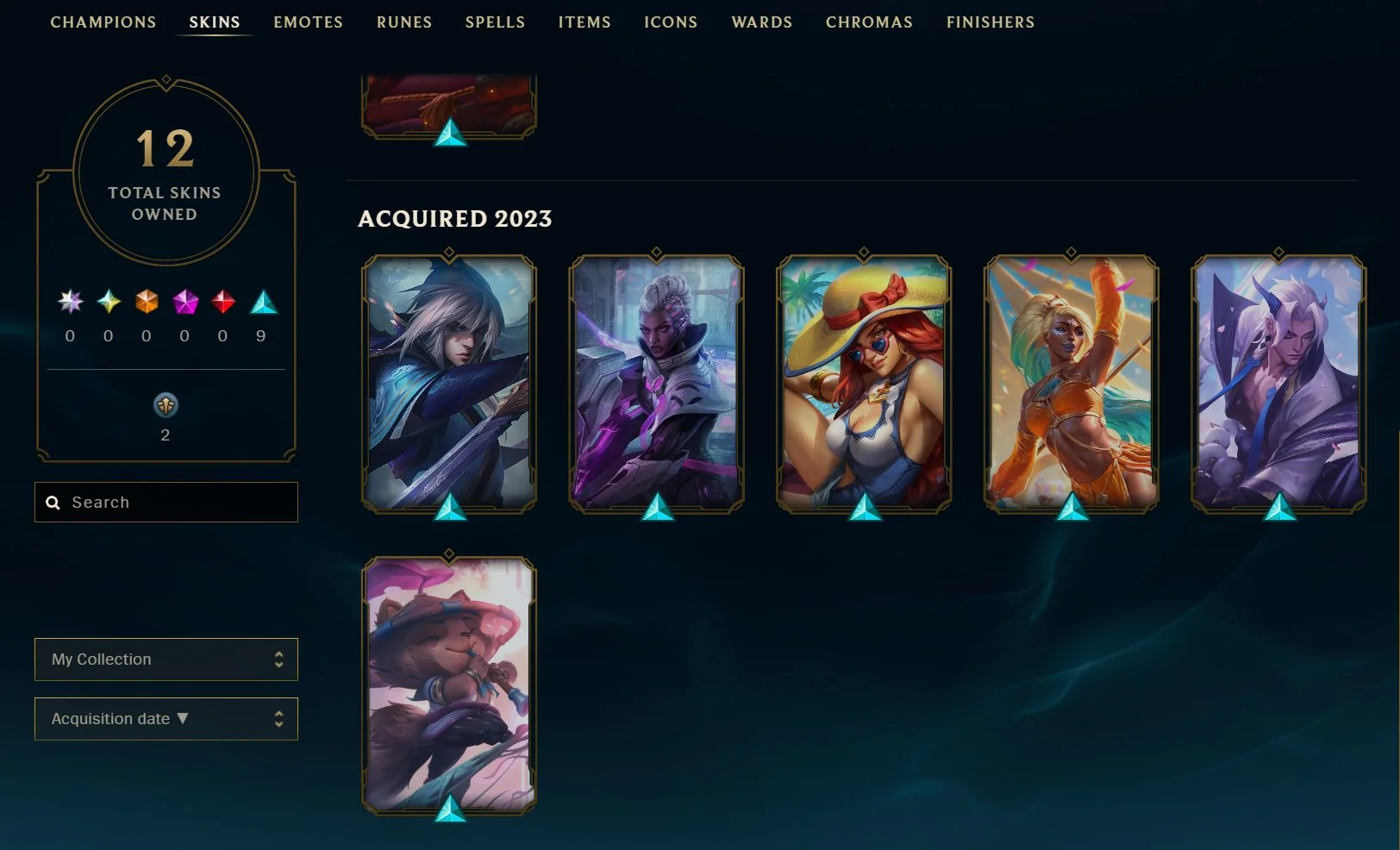1400x850 pixels.
Task: Open the My Collection dropdown
Action: click(166, 659)
